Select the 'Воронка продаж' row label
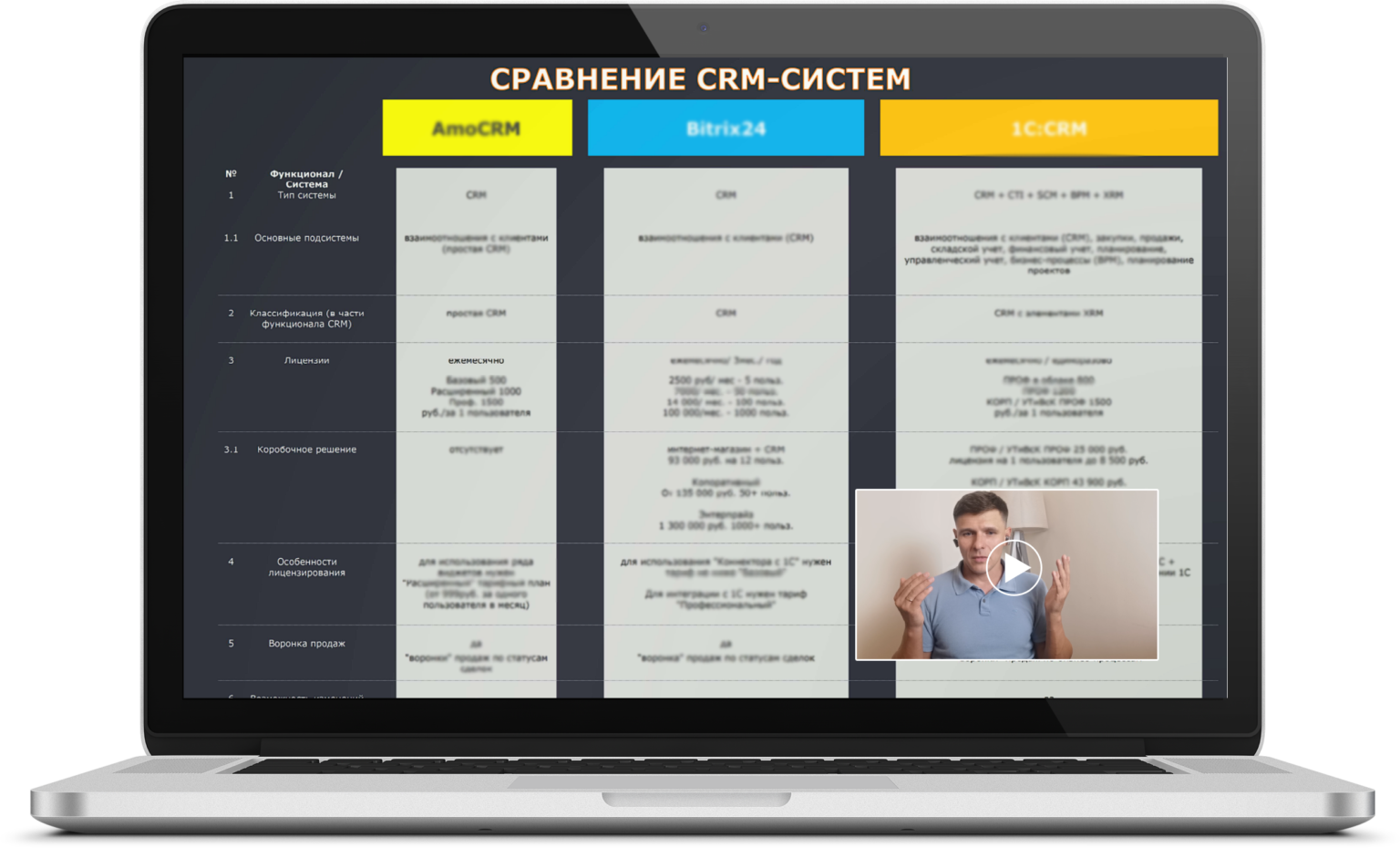The image size is (1400, 848). tap(306, 644)
